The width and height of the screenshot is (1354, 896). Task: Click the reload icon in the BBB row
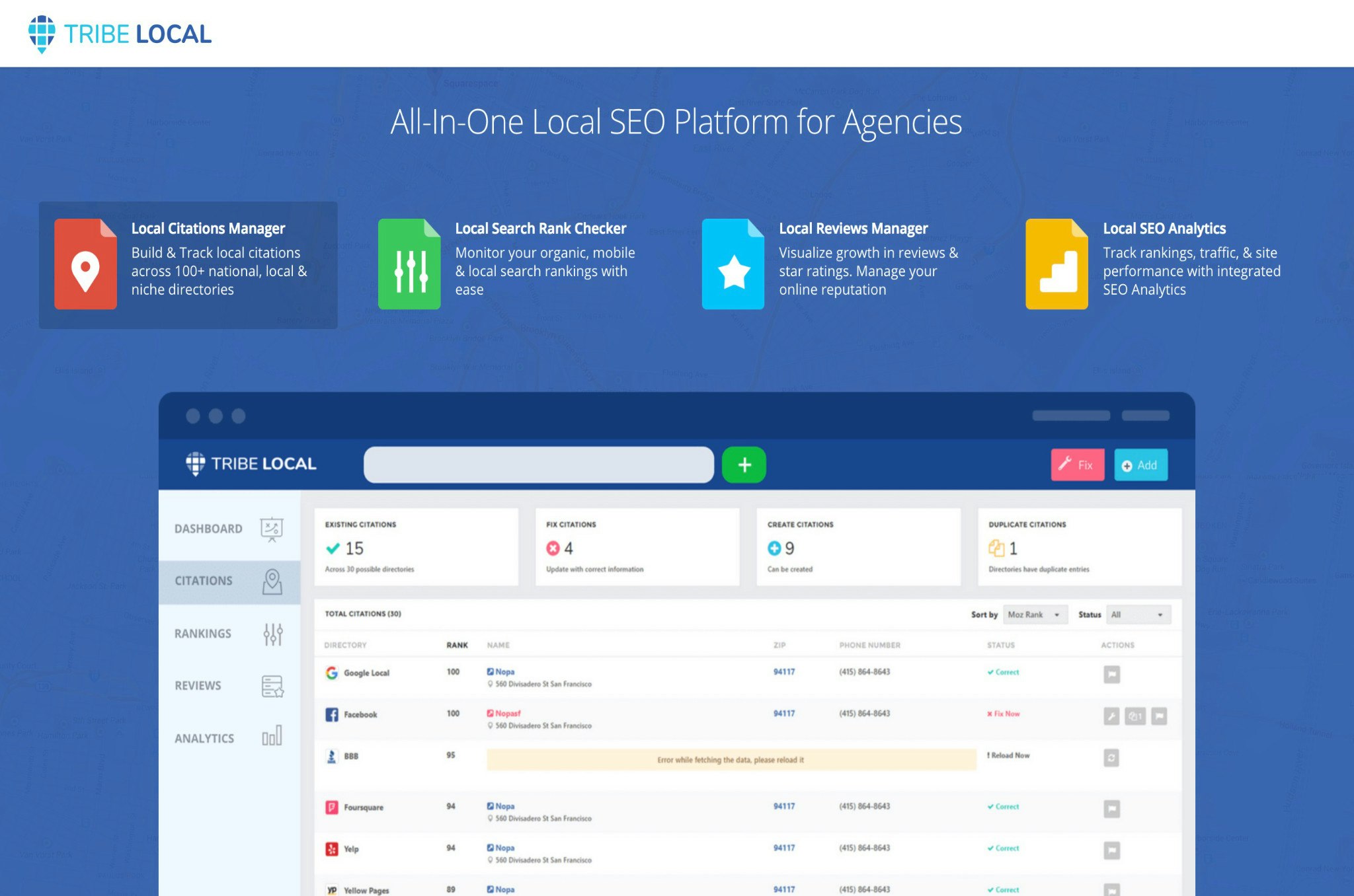pos(1111,758)
